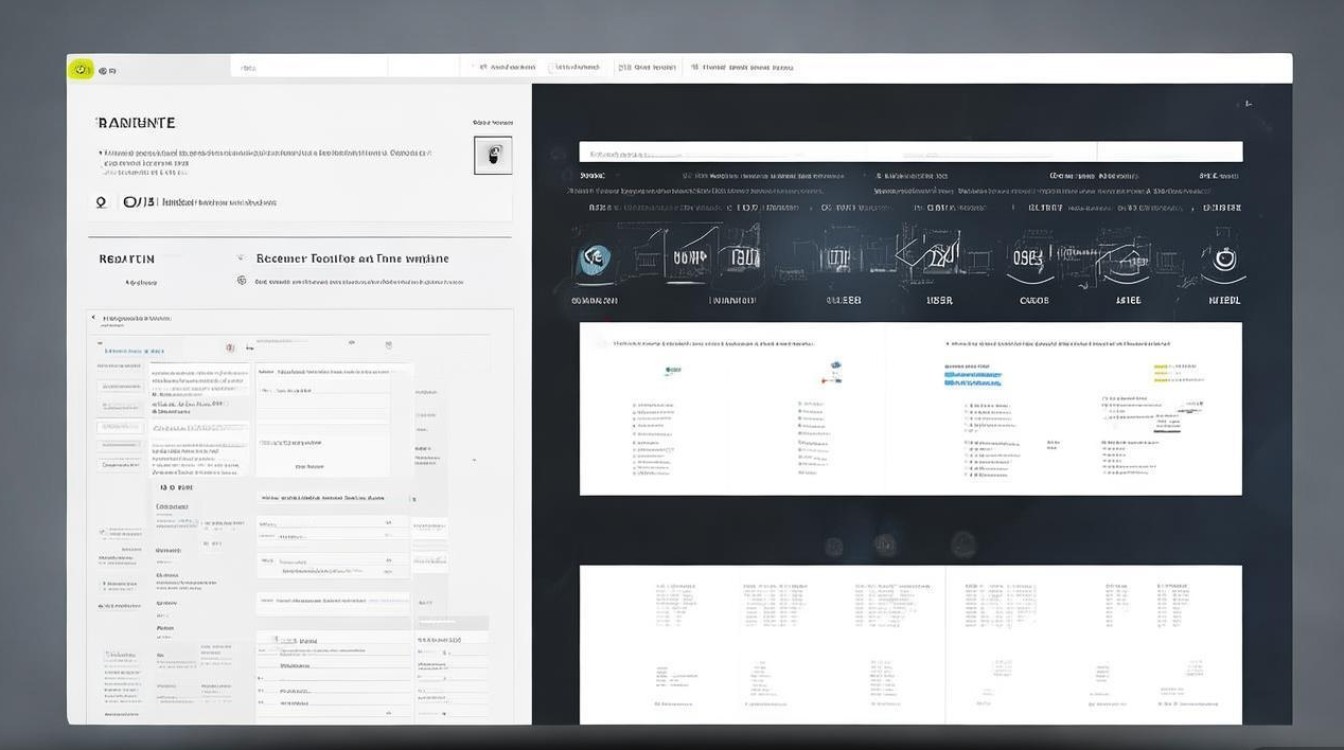Viewport: 1344px width, 750px height.
Task: Click the blue circular icon in dark panel
Action: [x=595, y=260]
